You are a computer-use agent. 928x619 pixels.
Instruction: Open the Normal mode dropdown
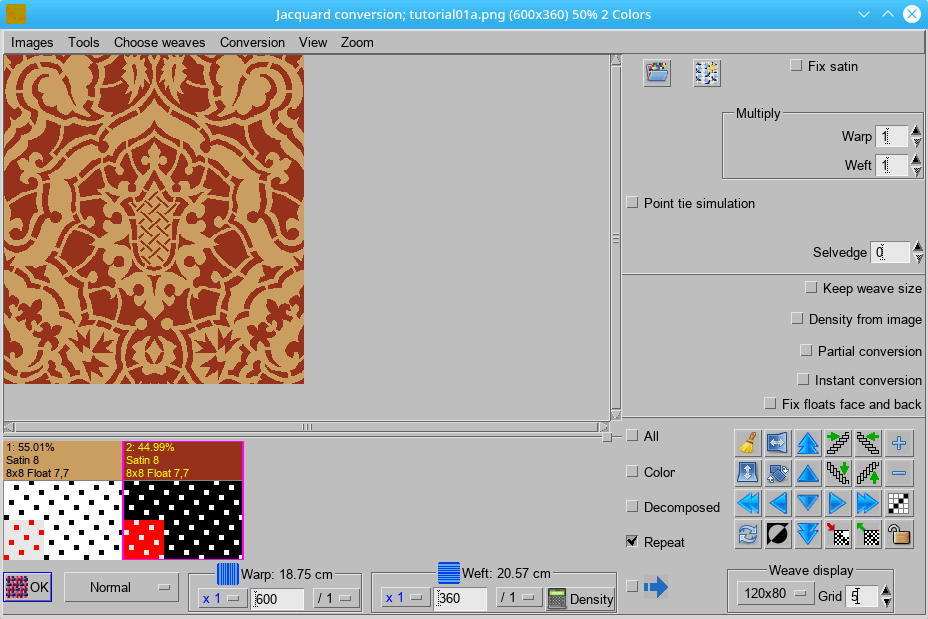[x=121, y=587]
